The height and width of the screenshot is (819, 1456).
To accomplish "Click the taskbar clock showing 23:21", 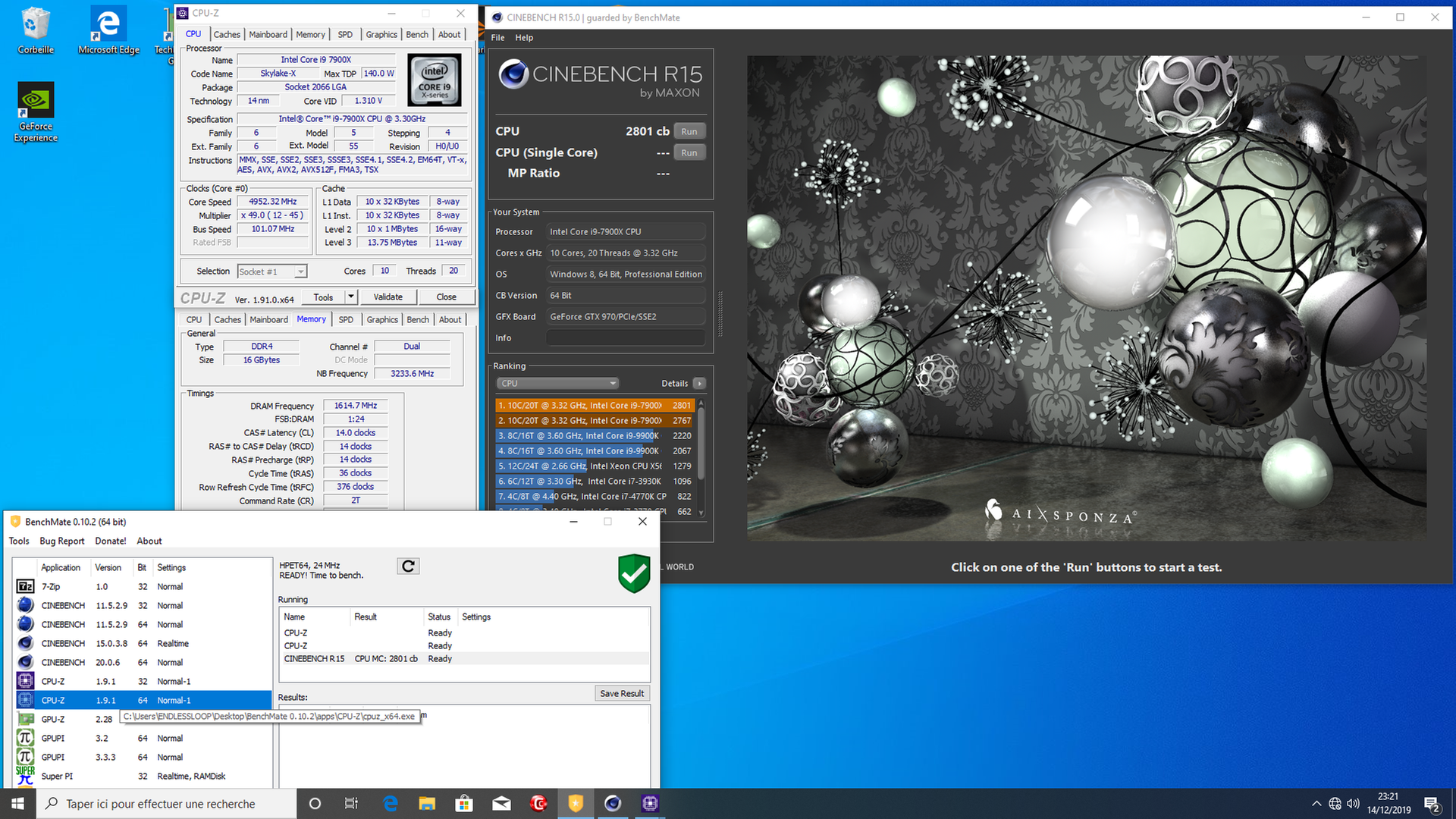I will tap(1389, 804).
